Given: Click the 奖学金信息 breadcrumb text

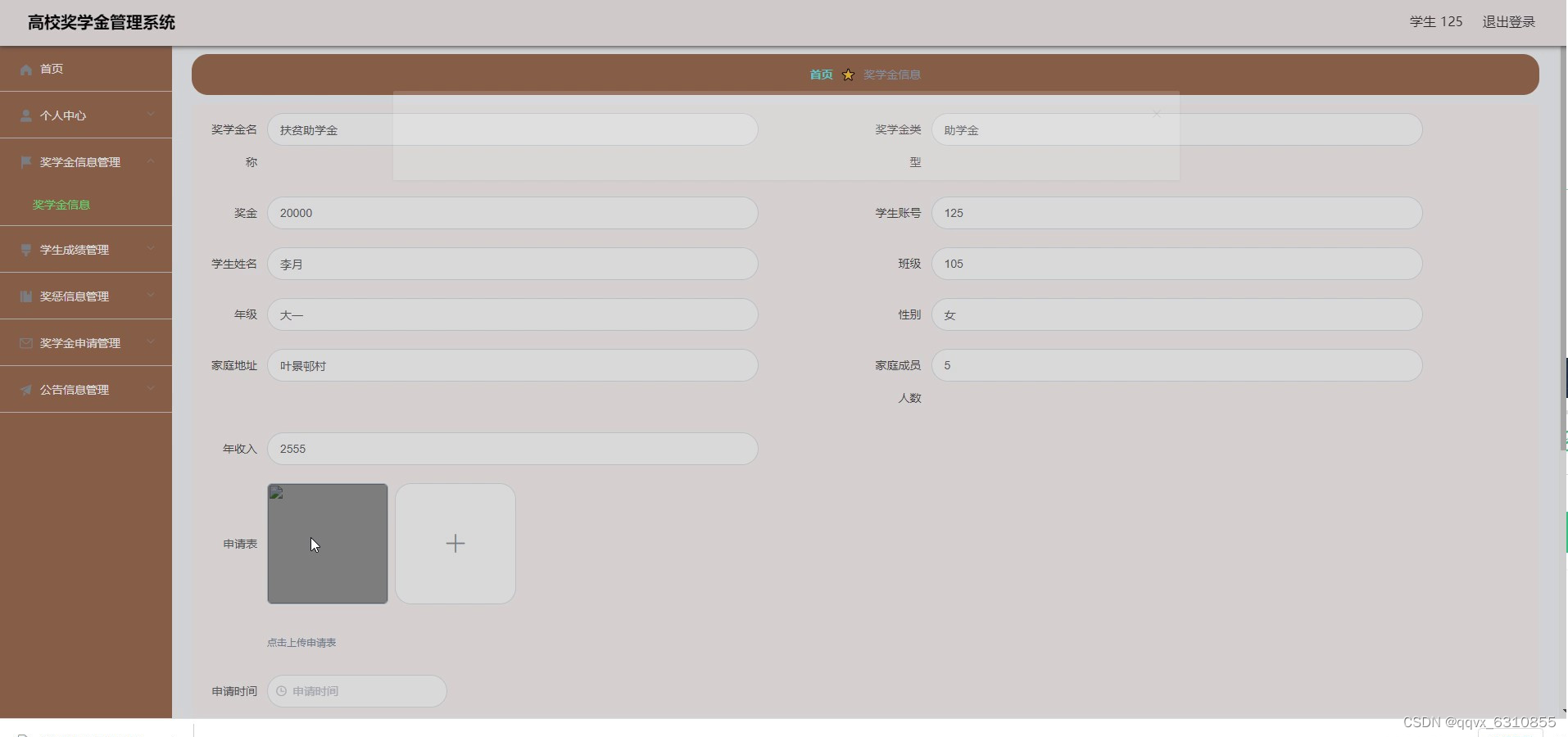Looking at the screenshot, I should [892, 75].
